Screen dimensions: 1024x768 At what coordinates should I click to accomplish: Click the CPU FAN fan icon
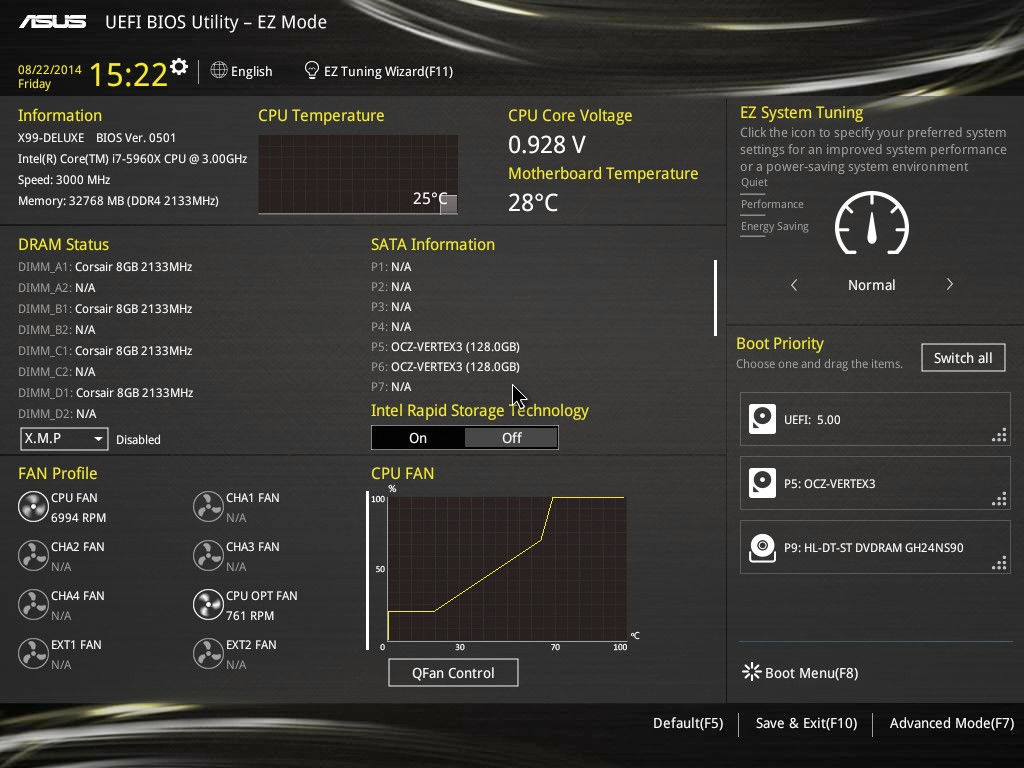point(33,507)
